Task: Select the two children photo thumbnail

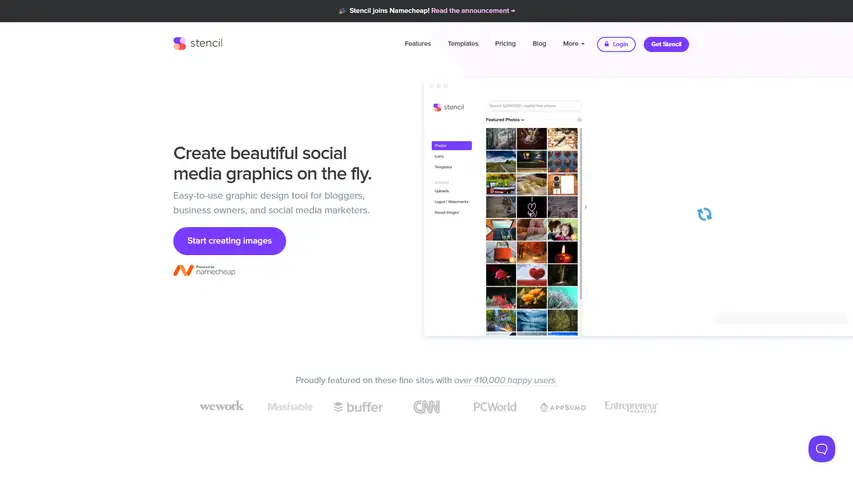Action: (x=563, y=230)
